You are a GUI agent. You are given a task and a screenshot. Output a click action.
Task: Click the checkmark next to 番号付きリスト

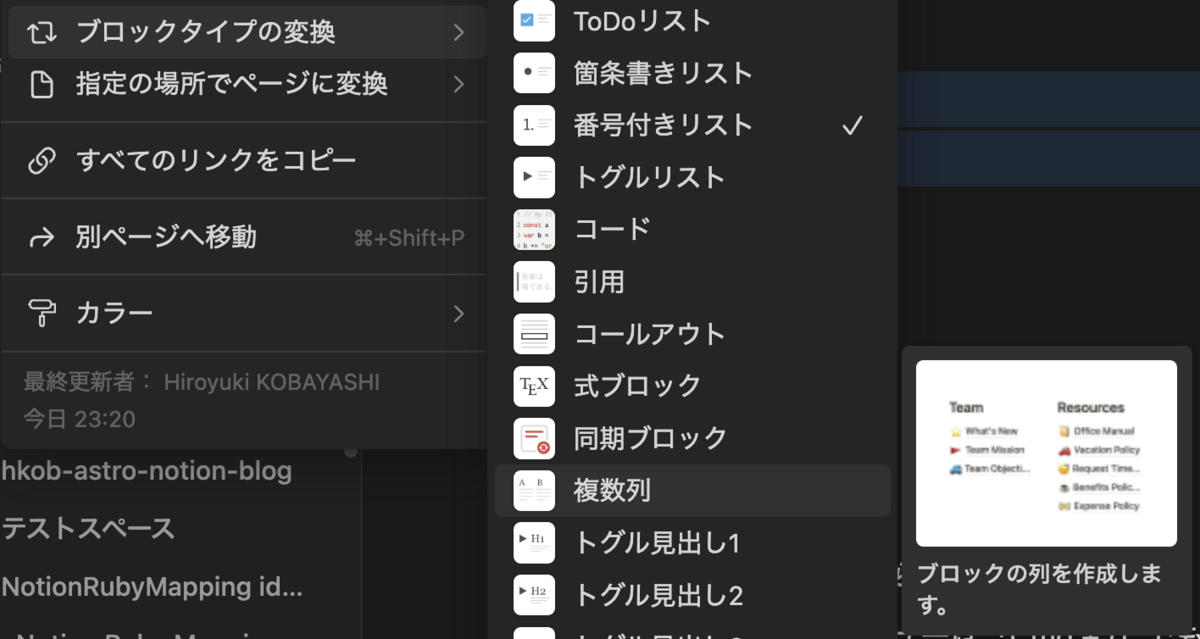coord(852,126)
